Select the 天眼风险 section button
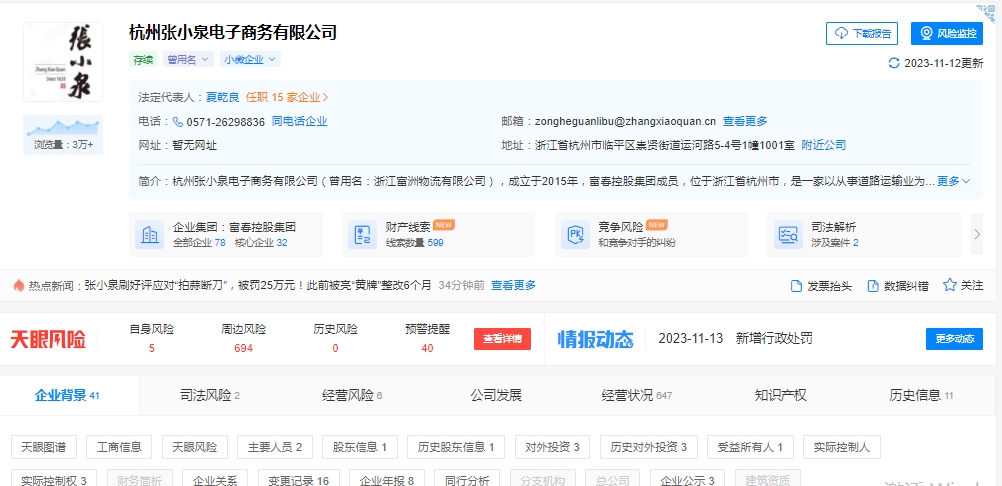This screenshot has width=1002, height=486. (194, 447)
